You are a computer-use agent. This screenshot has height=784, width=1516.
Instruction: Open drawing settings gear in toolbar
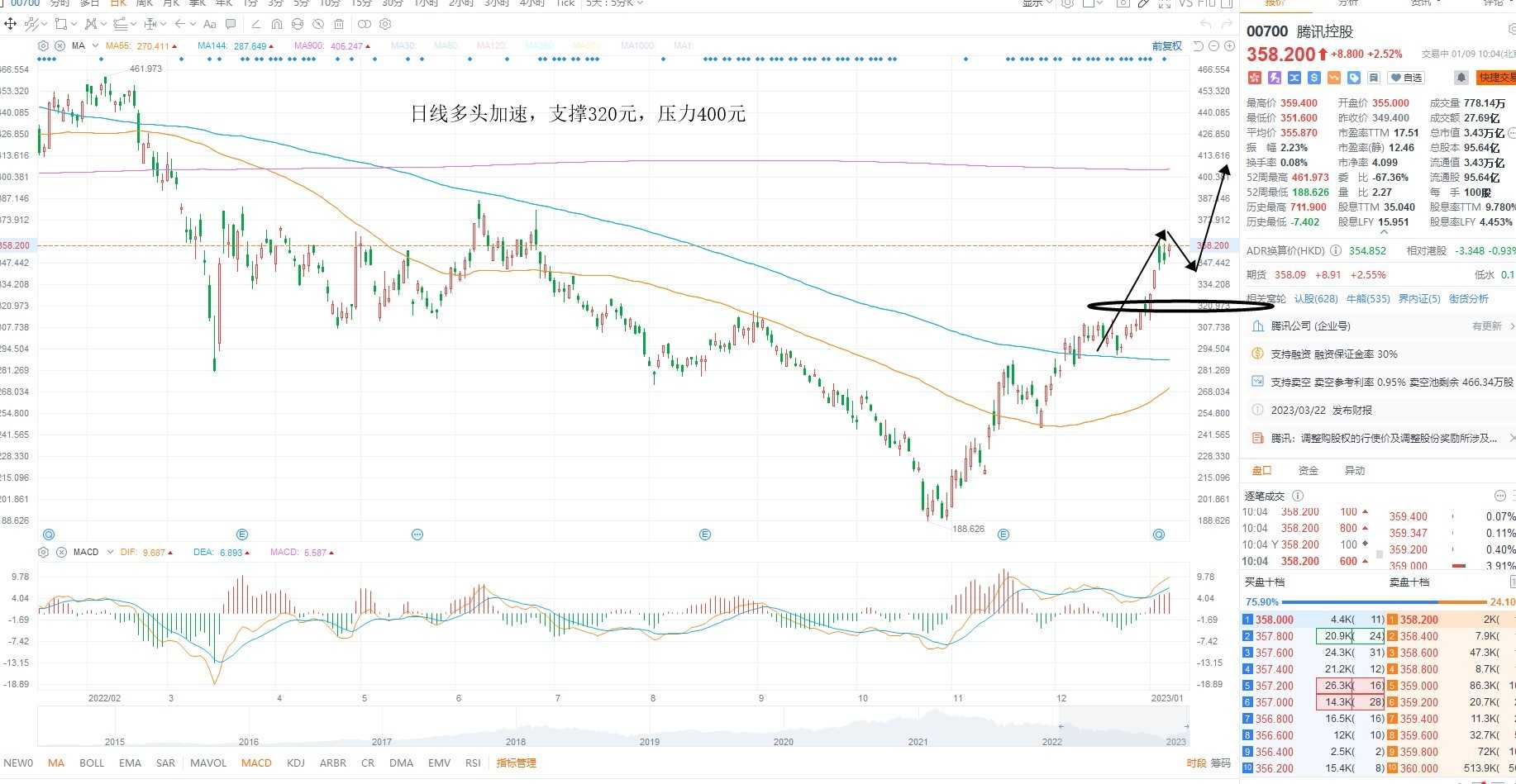pos(384,24)
